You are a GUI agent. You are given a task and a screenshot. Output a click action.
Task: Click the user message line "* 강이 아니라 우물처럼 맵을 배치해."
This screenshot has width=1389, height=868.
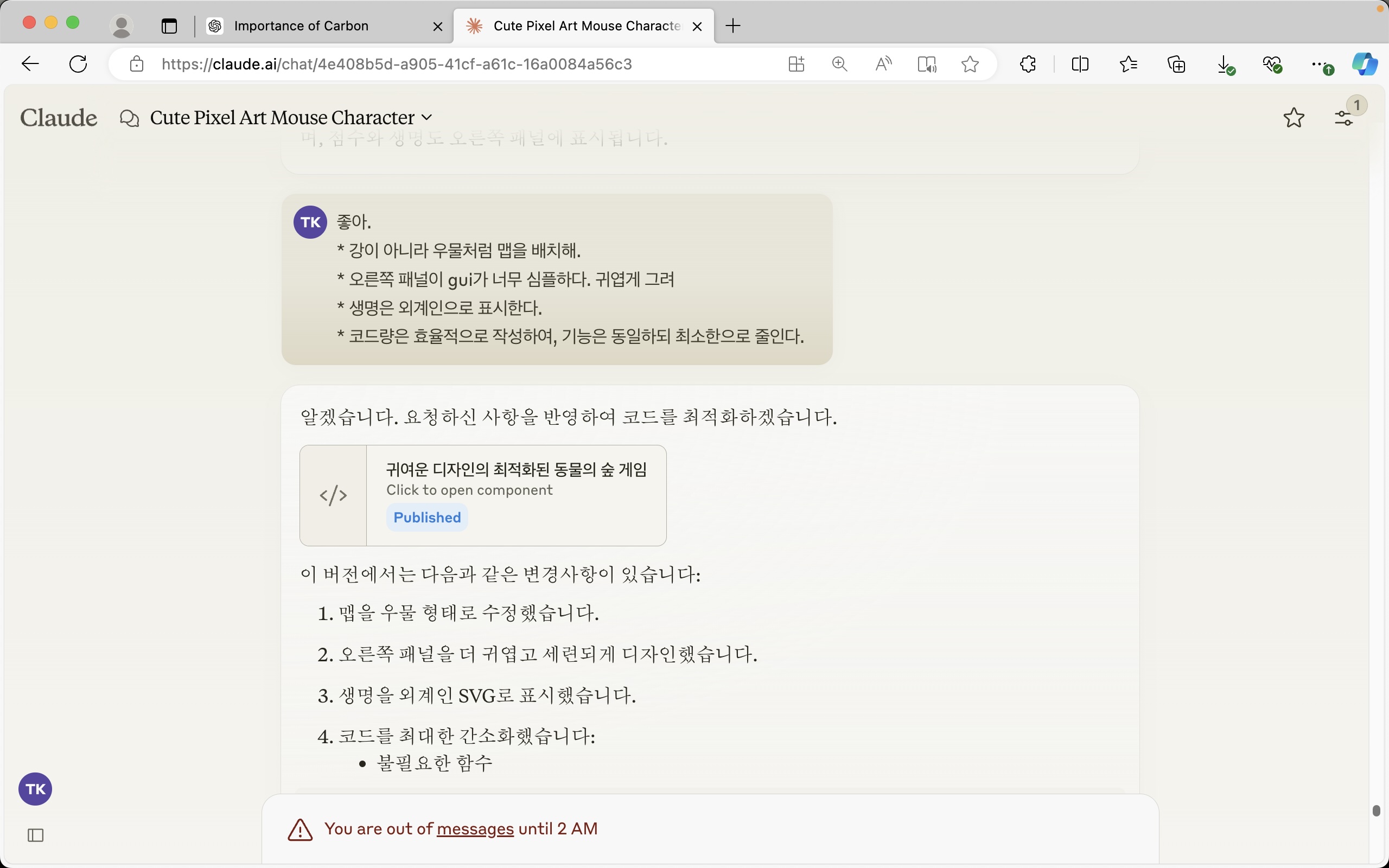coord(458,251)
